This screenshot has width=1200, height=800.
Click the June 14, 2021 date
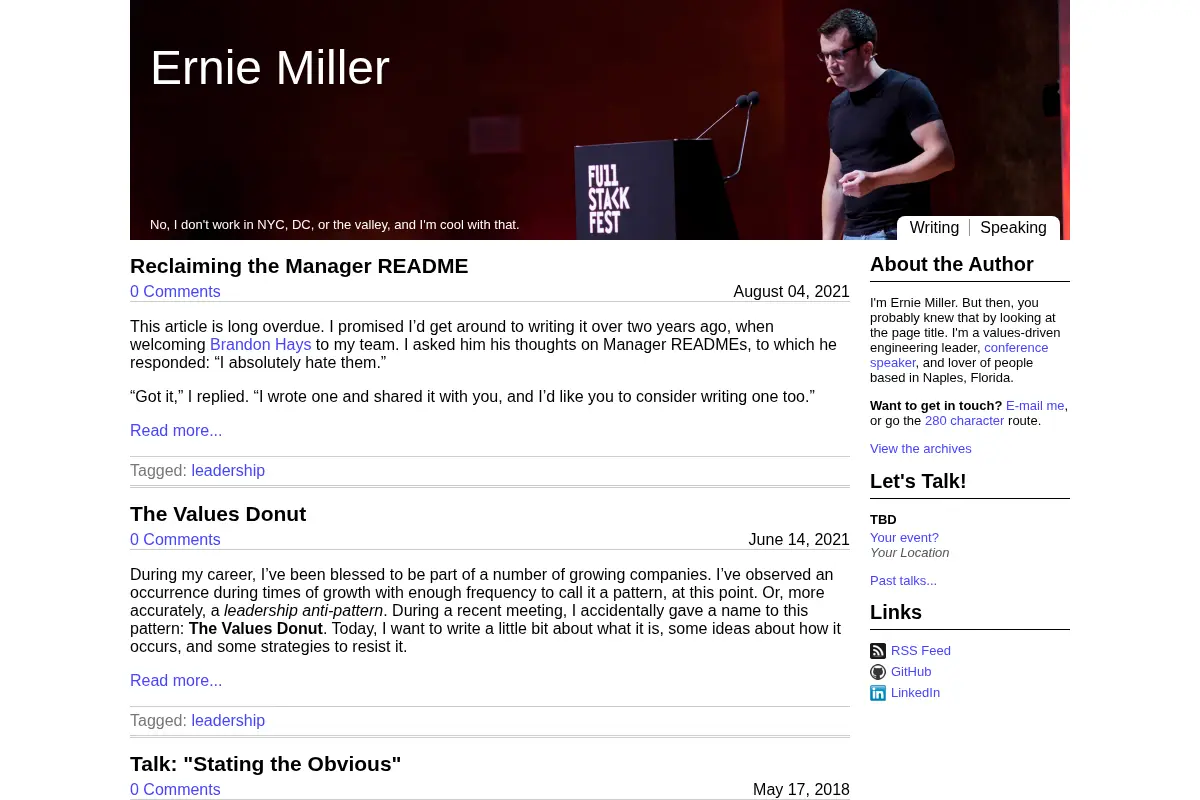point(799,540)
